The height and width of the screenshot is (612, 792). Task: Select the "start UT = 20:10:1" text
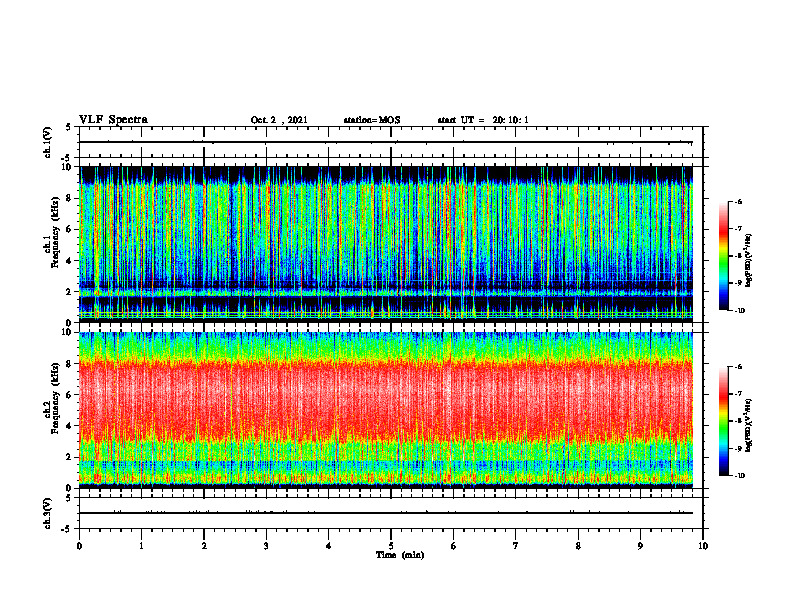[x=483, y=120]
